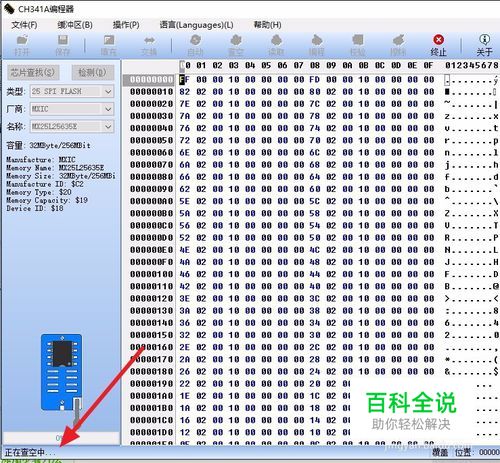The height and width of the screenshot is (463, 500).
Task: Click the 检测(D) detect button
Action: click(x=92, y=72)
